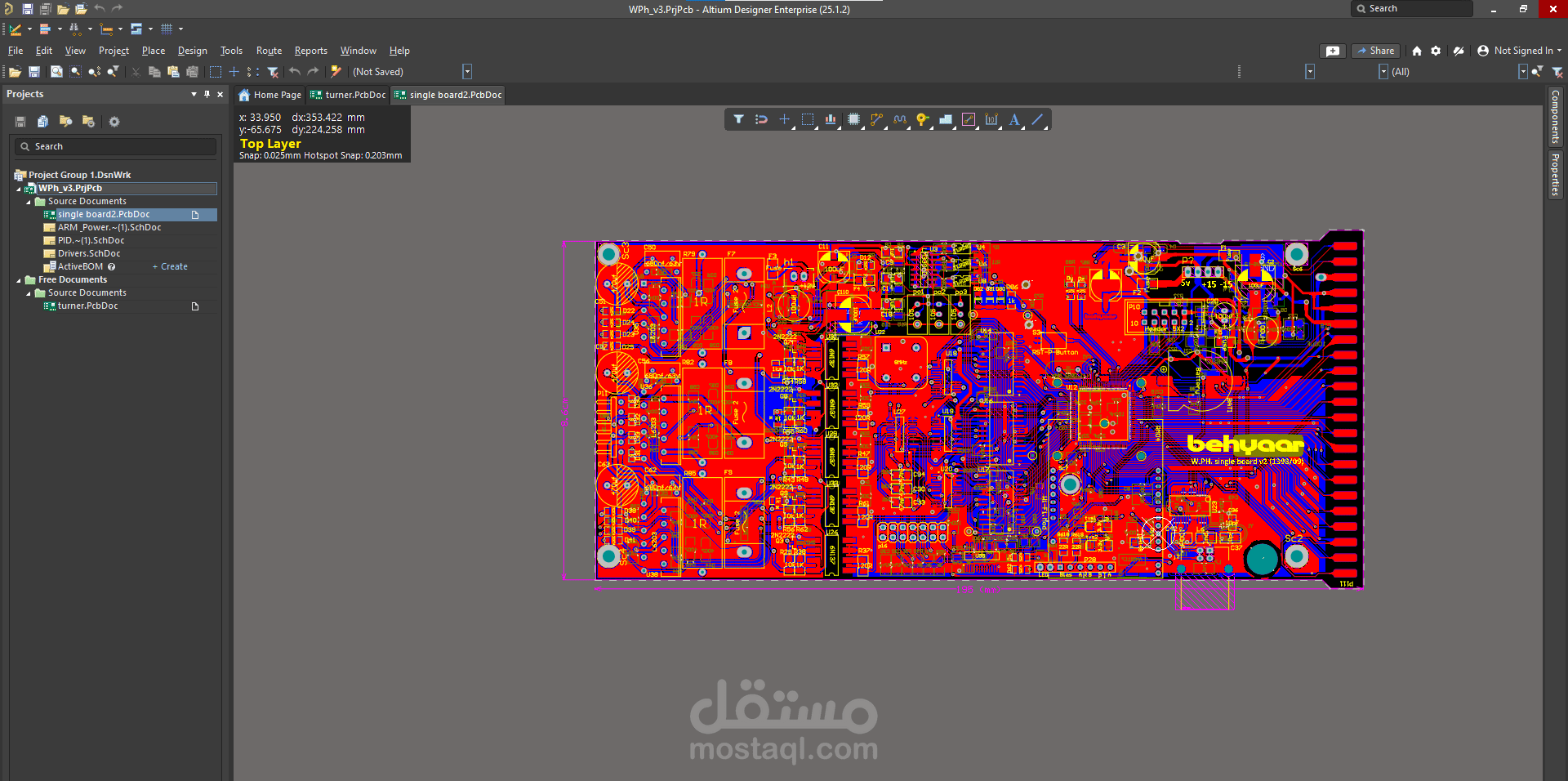This screenshot has height=781, width=1568.
Task: Select the Place String text tool
Action: pos(1014,119)
